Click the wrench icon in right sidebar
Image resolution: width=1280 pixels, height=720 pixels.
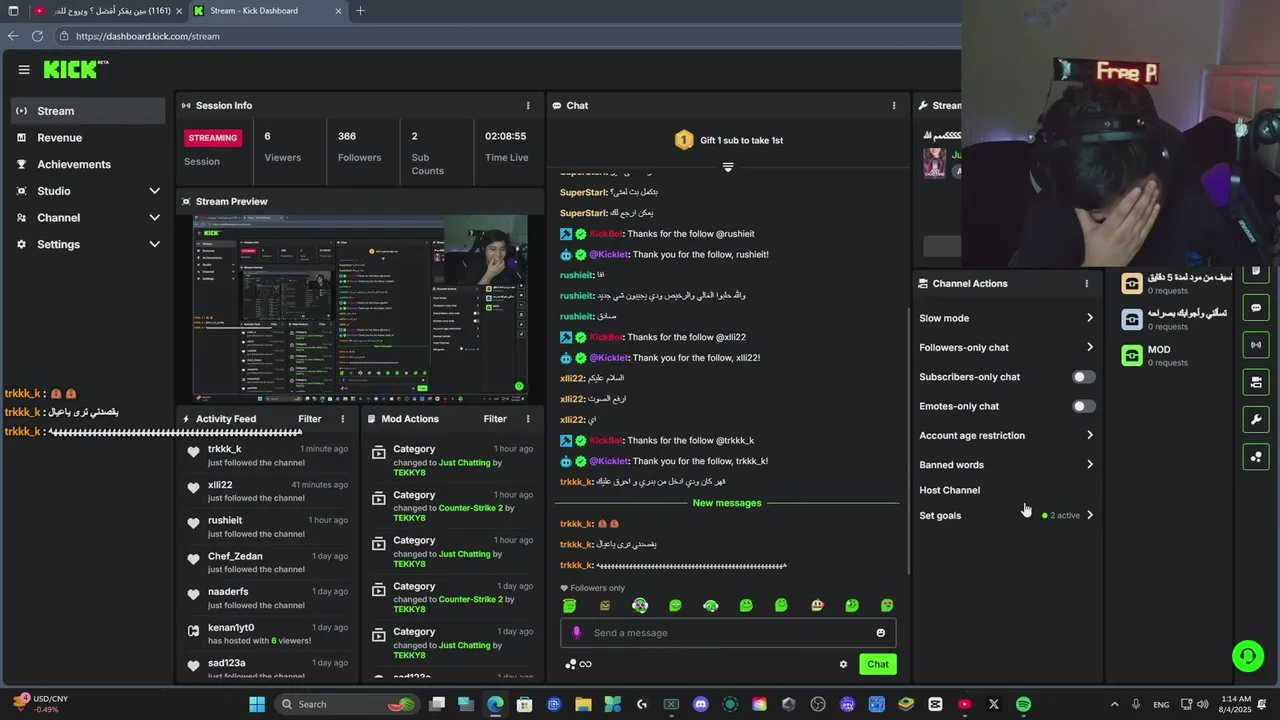tap(1256, 419)
